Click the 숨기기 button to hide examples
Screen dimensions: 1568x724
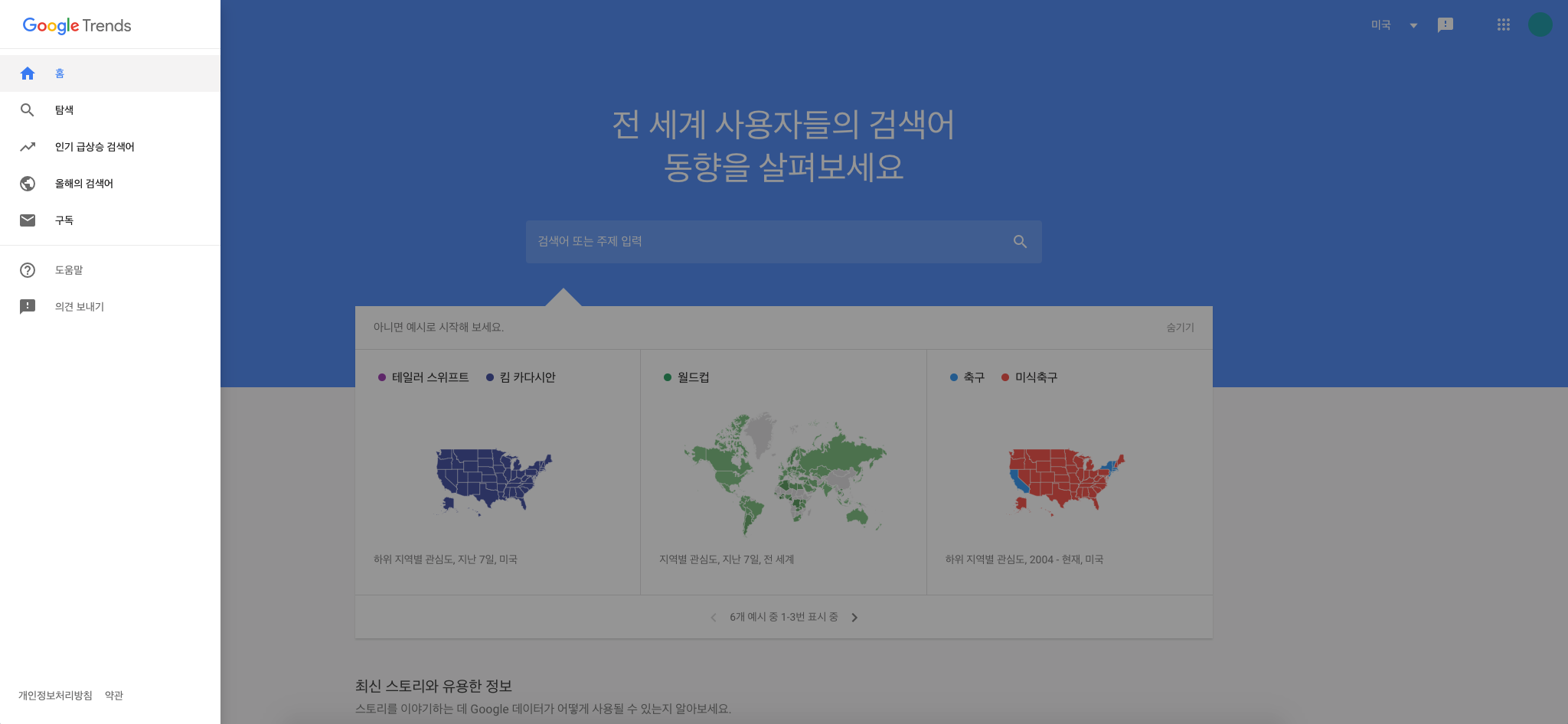[x=1180, y=328]
